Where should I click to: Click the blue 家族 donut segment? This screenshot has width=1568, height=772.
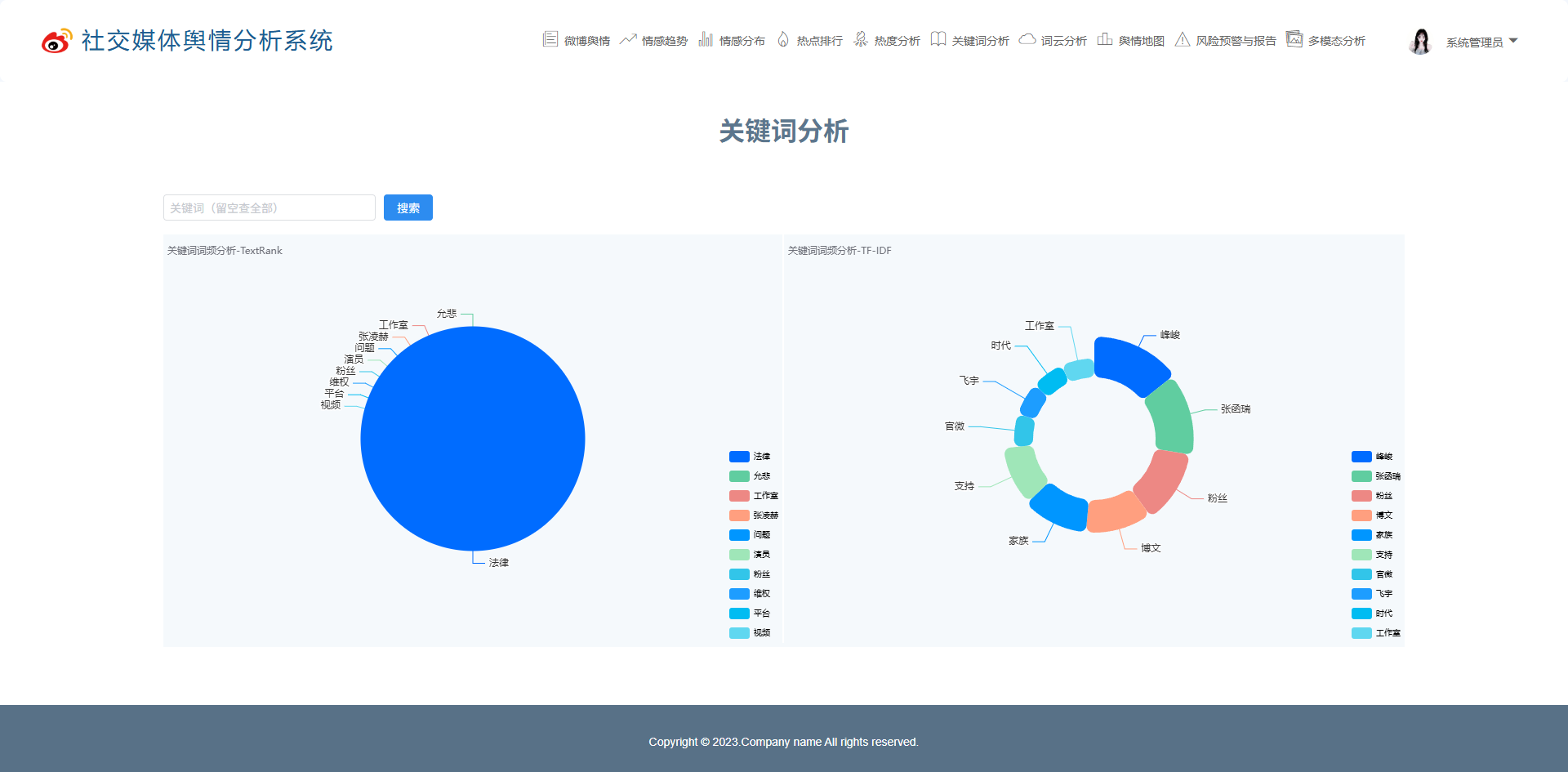tap(1059, 506)
